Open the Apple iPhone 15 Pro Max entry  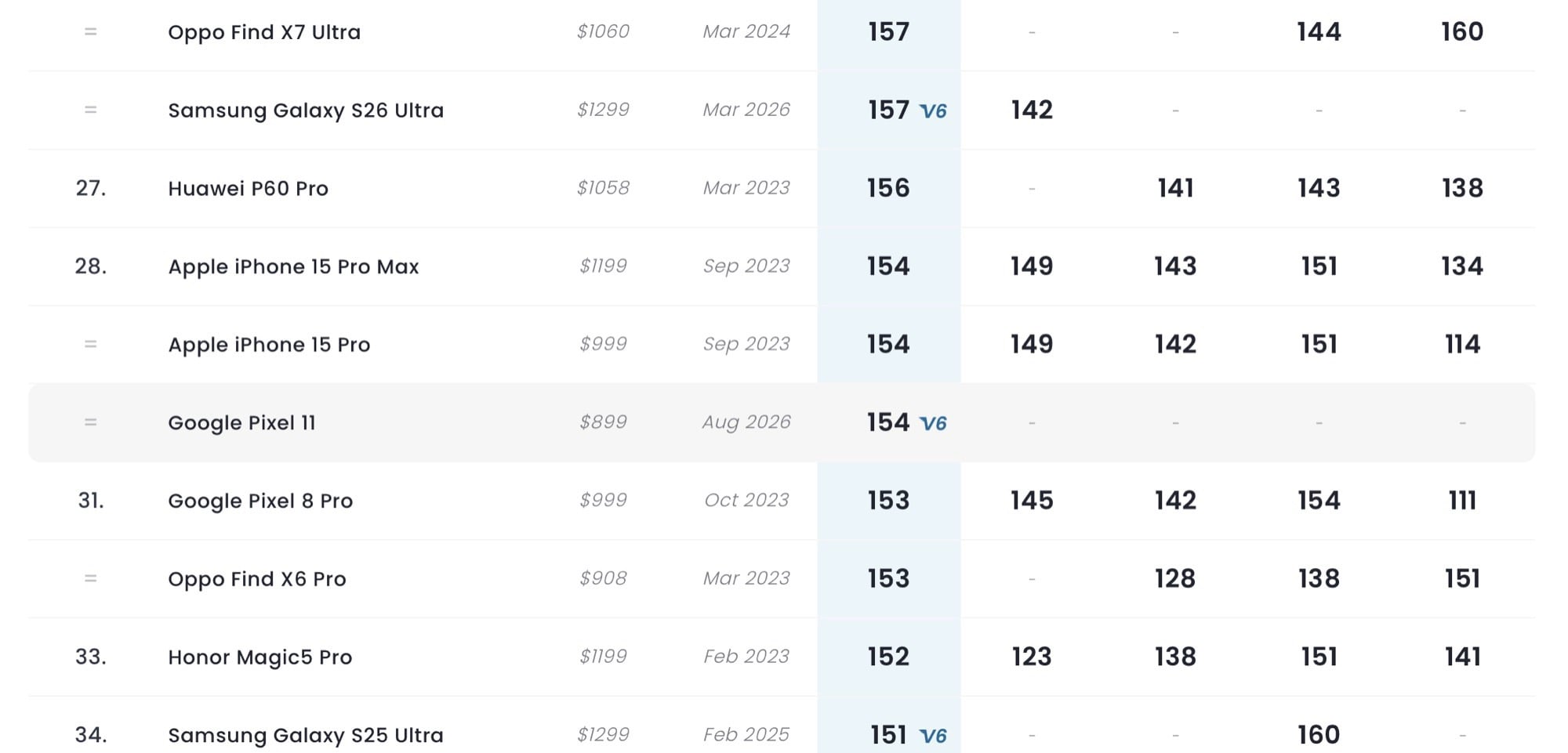point(293,266)
